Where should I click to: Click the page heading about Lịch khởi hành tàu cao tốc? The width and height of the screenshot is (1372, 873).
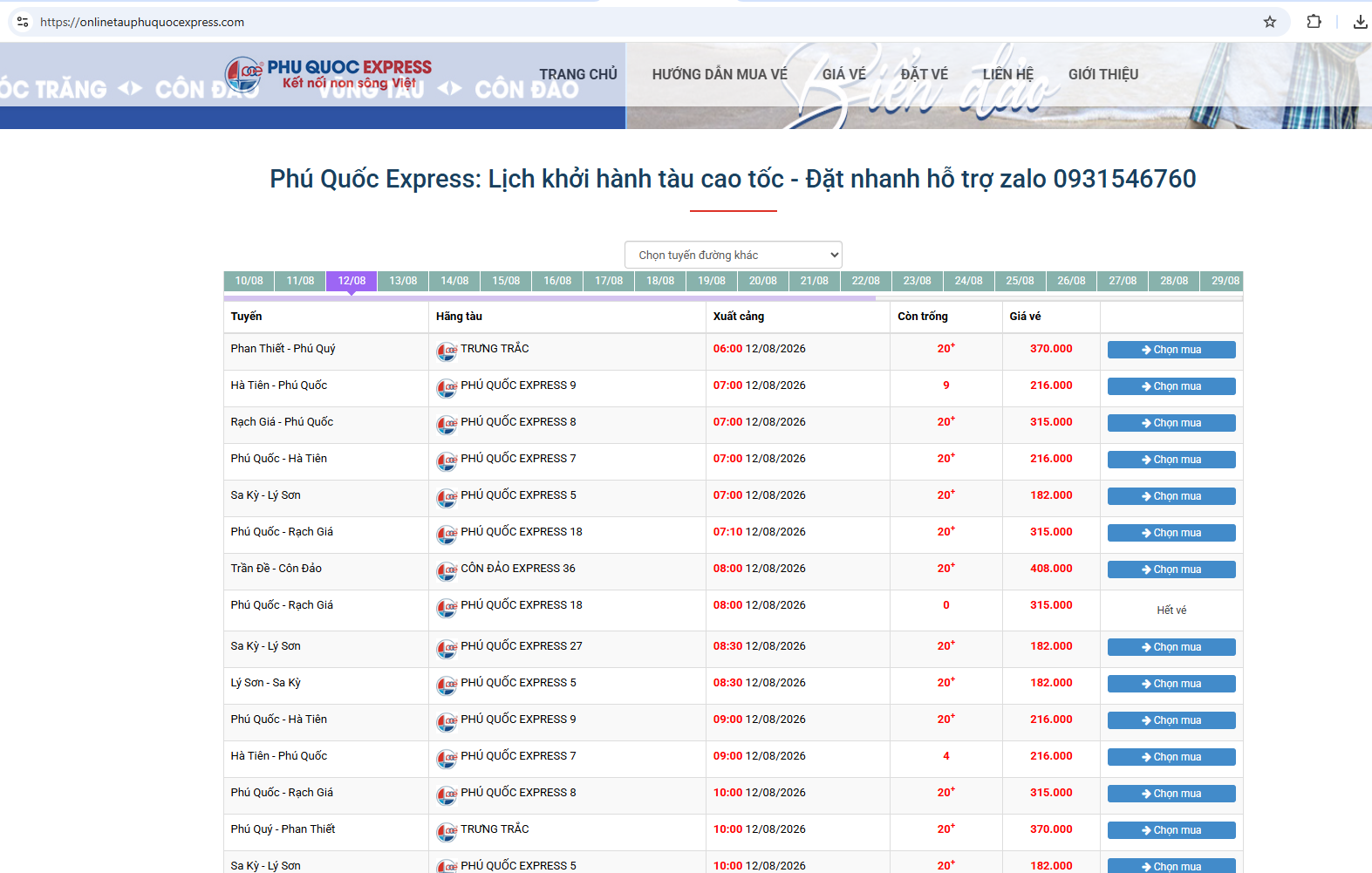pos(733,179)
